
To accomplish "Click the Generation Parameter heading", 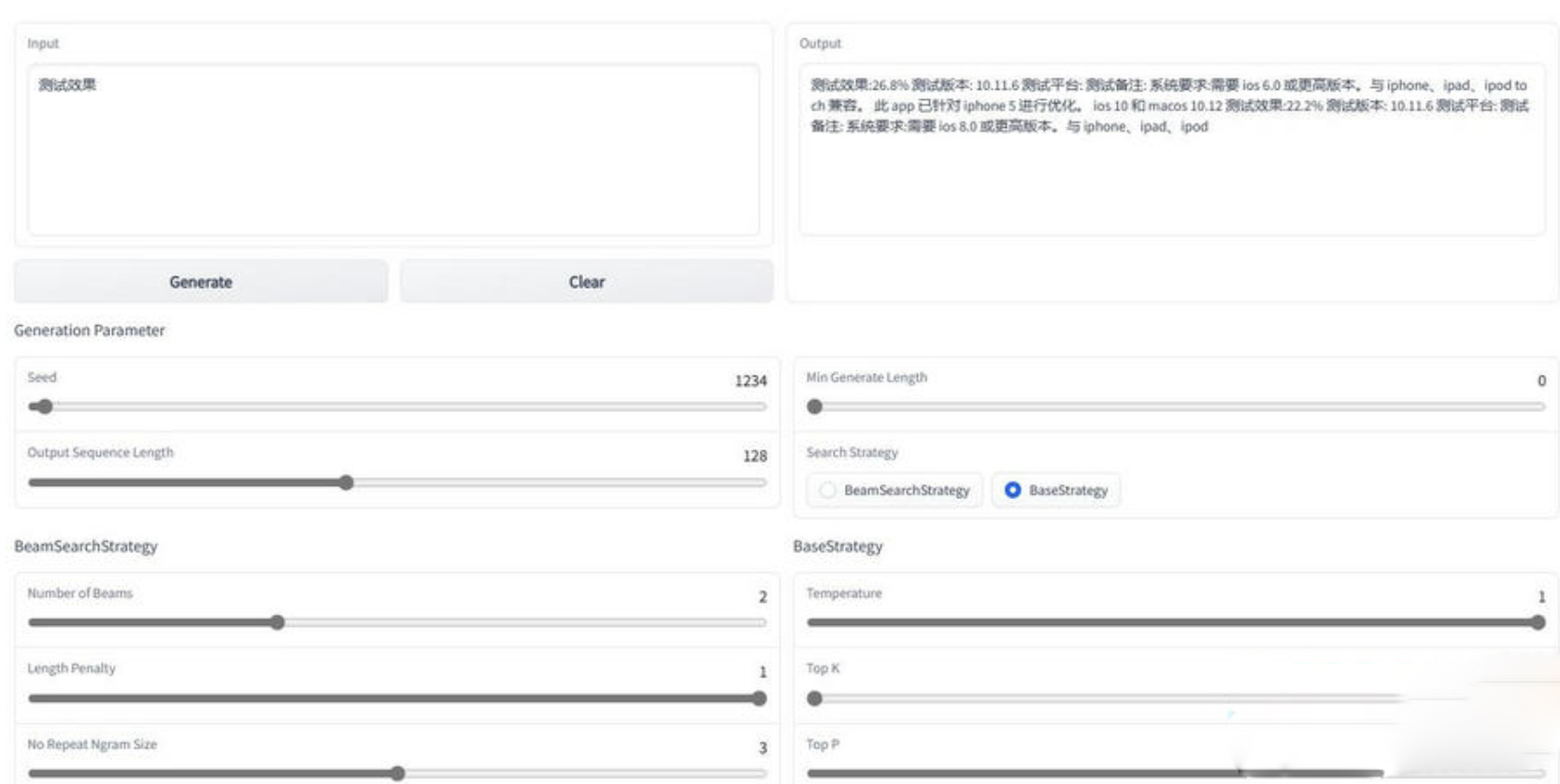I will click(90, 330).
